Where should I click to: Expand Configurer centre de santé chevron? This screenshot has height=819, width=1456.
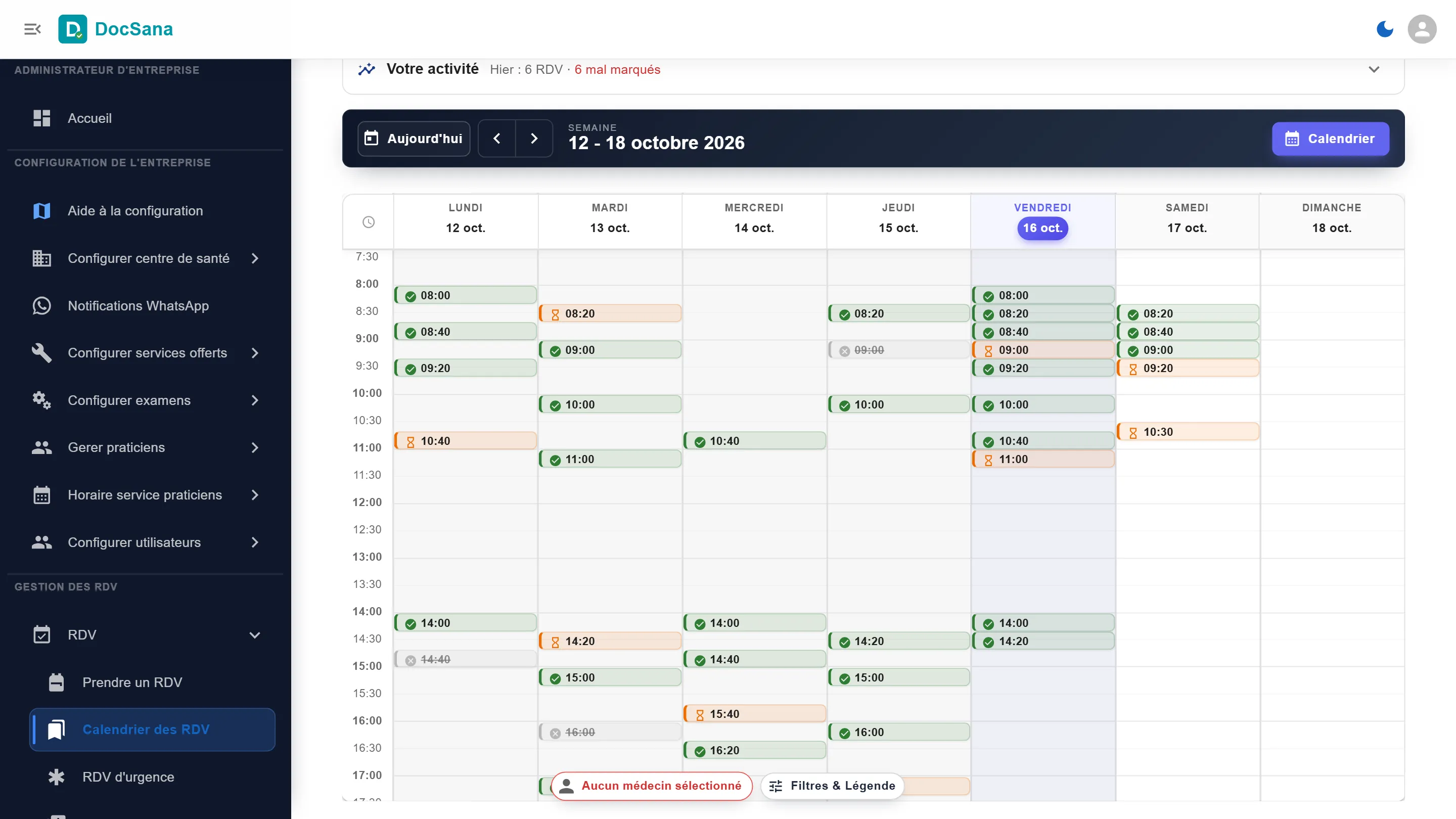pos(255,258)
